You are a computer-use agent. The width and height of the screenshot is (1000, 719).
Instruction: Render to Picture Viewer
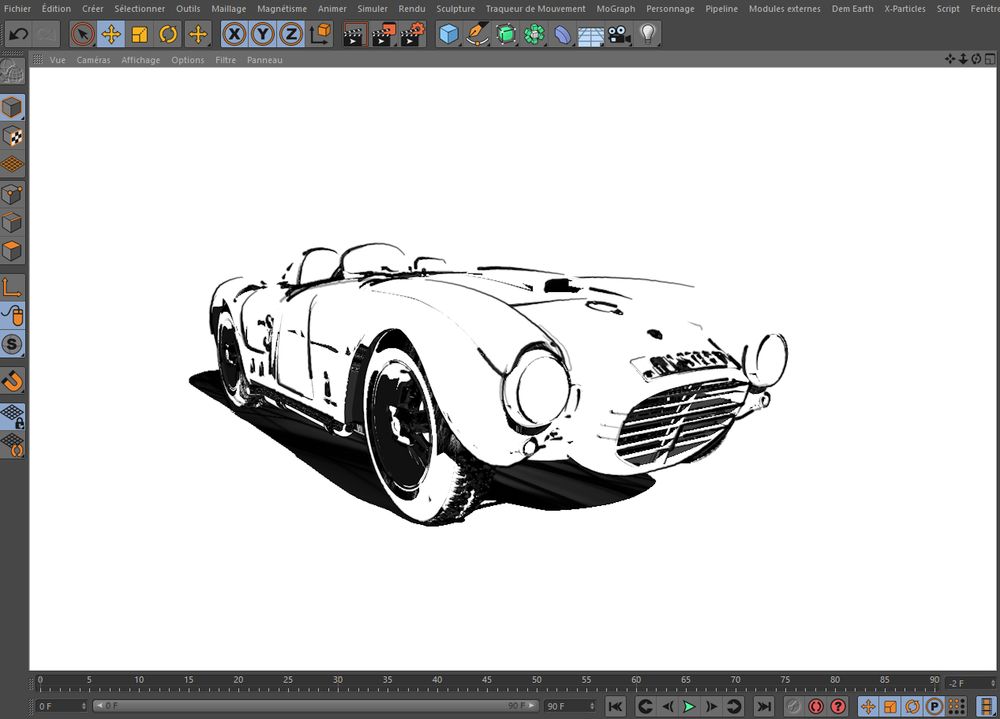[383, 34]
